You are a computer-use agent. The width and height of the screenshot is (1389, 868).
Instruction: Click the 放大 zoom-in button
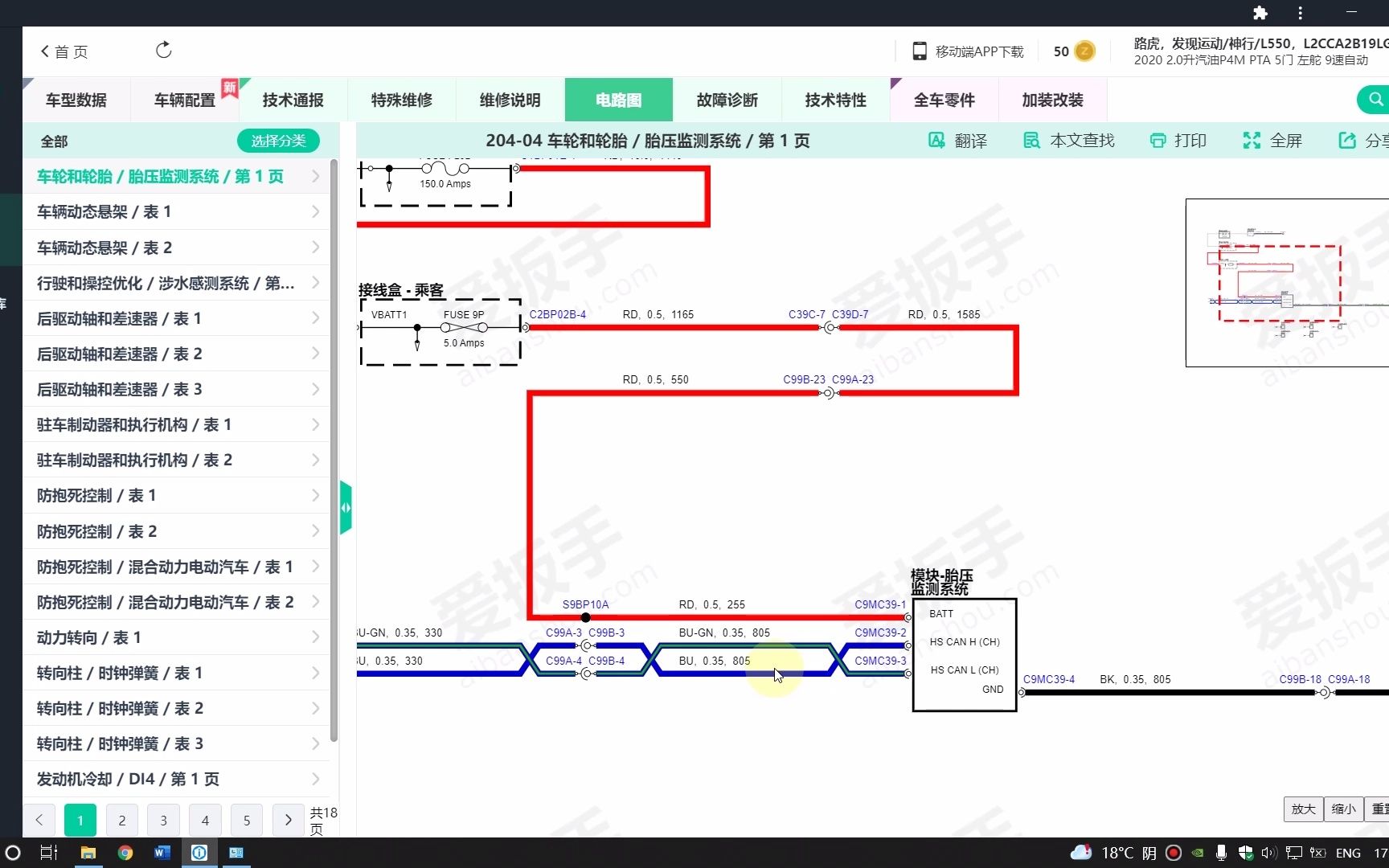click(x=1302, y=809)
